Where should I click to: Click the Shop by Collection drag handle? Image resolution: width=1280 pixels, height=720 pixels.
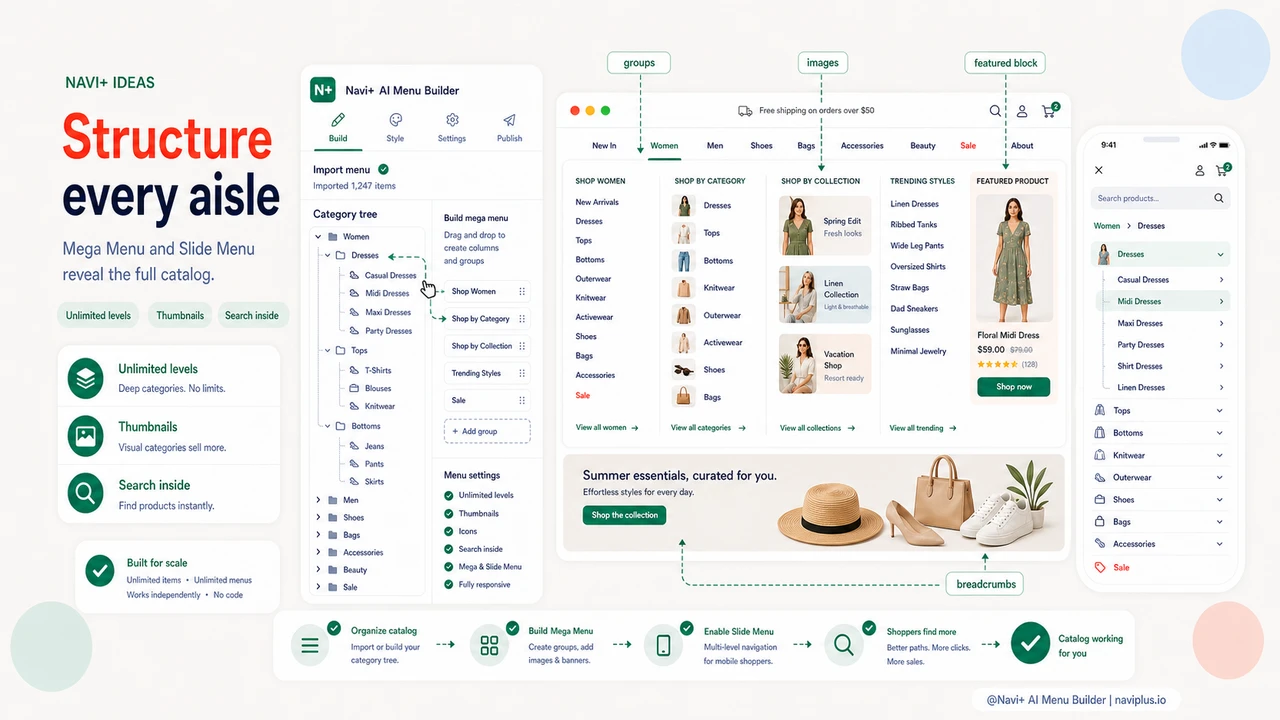[x=522, y=346]
